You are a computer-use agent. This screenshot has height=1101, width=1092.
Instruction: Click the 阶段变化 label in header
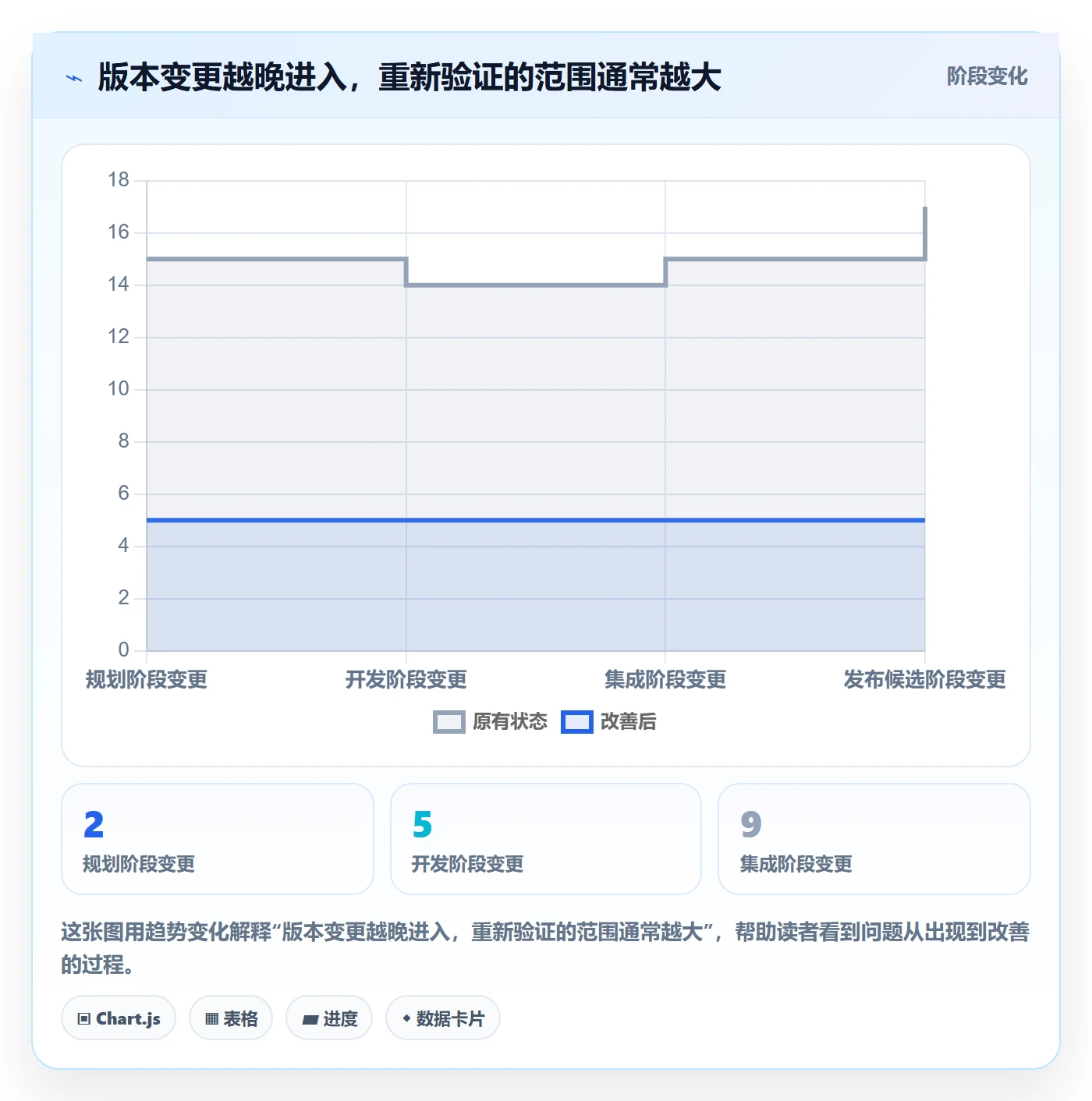(987, 76)
